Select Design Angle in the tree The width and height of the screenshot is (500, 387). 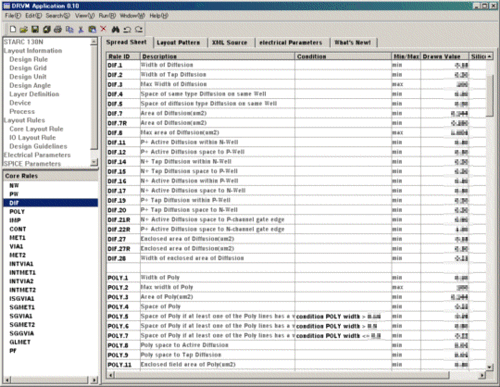[x=30, y=85]
